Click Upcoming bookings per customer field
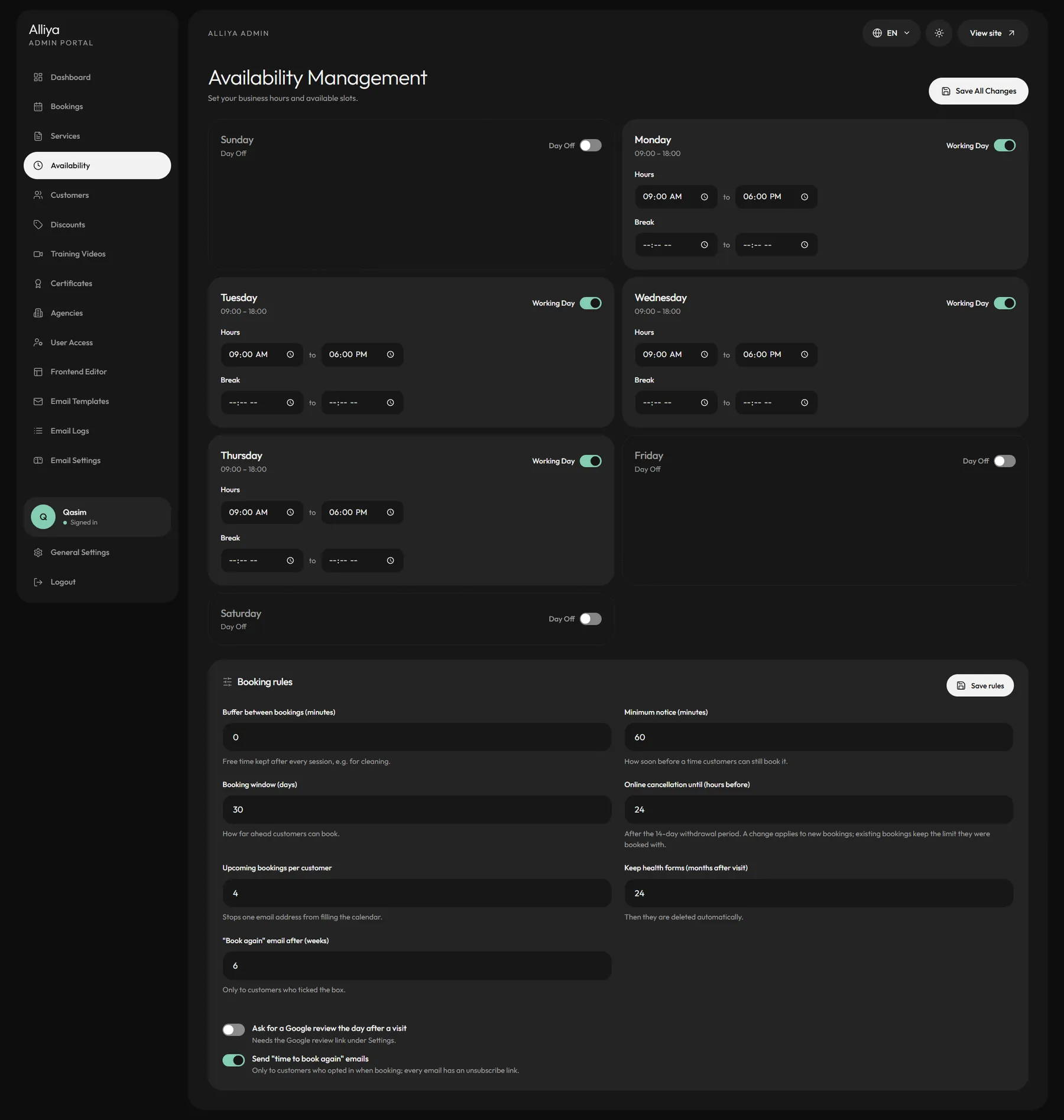Viewport: 1064px width, 1120px height. click(417, 893)
